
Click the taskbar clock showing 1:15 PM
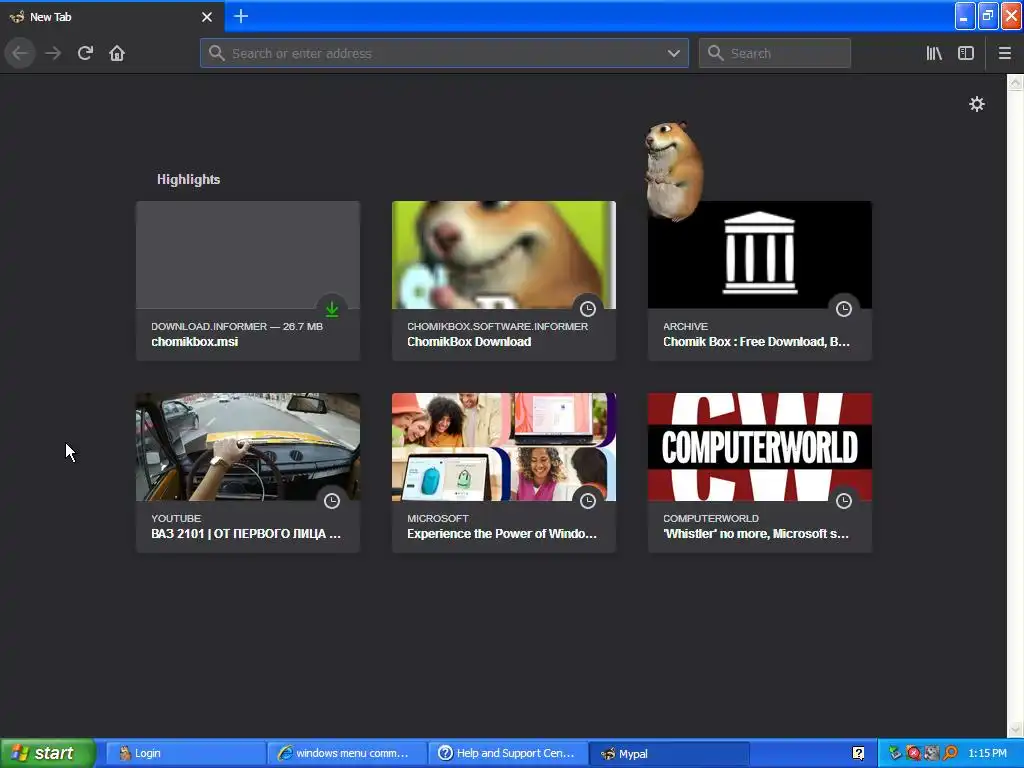point(987,753)
